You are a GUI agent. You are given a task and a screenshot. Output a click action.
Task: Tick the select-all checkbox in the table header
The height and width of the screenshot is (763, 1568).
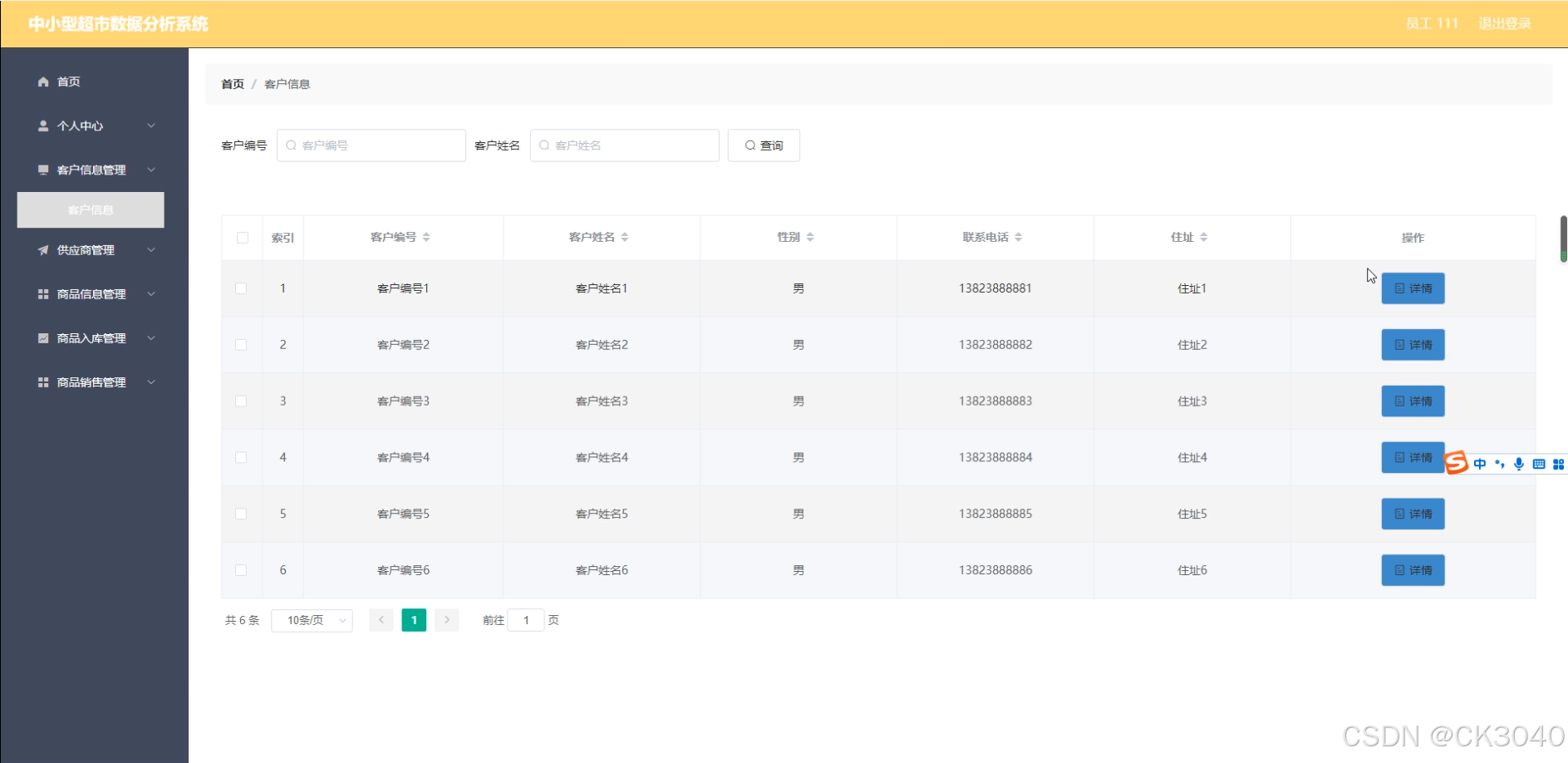pyautogui.click(x=243, y=238)
